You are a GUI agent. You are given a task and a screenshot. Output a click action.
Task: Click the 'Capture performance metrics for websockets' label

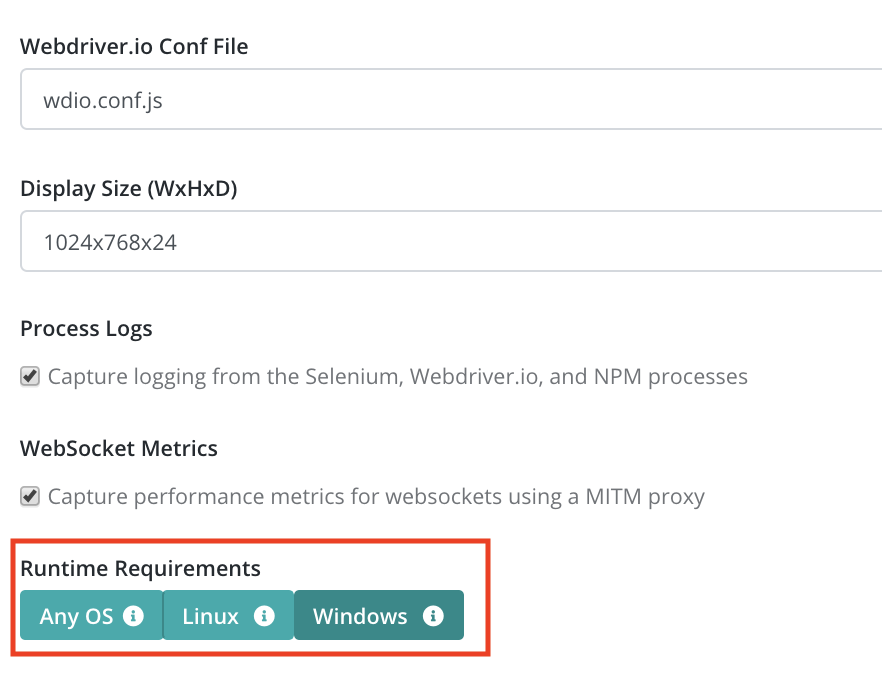[x=376, y=497]
